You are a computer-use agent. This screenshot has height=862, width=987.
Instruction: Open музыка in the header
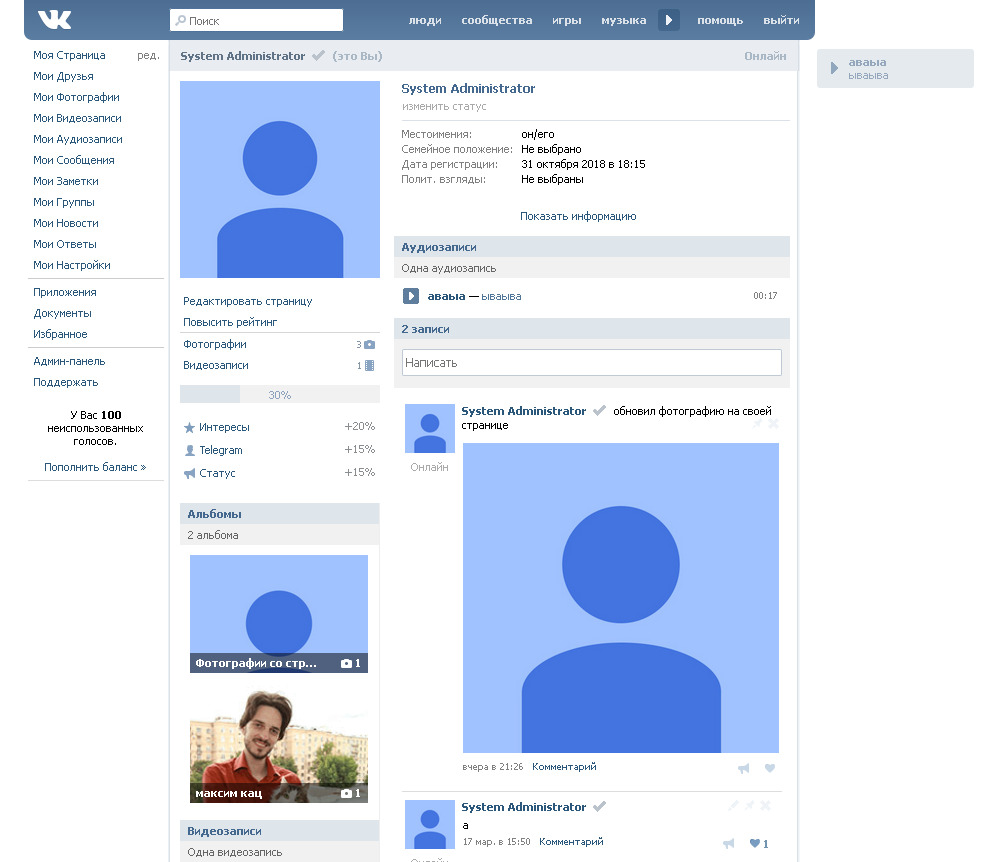[623, 20]
